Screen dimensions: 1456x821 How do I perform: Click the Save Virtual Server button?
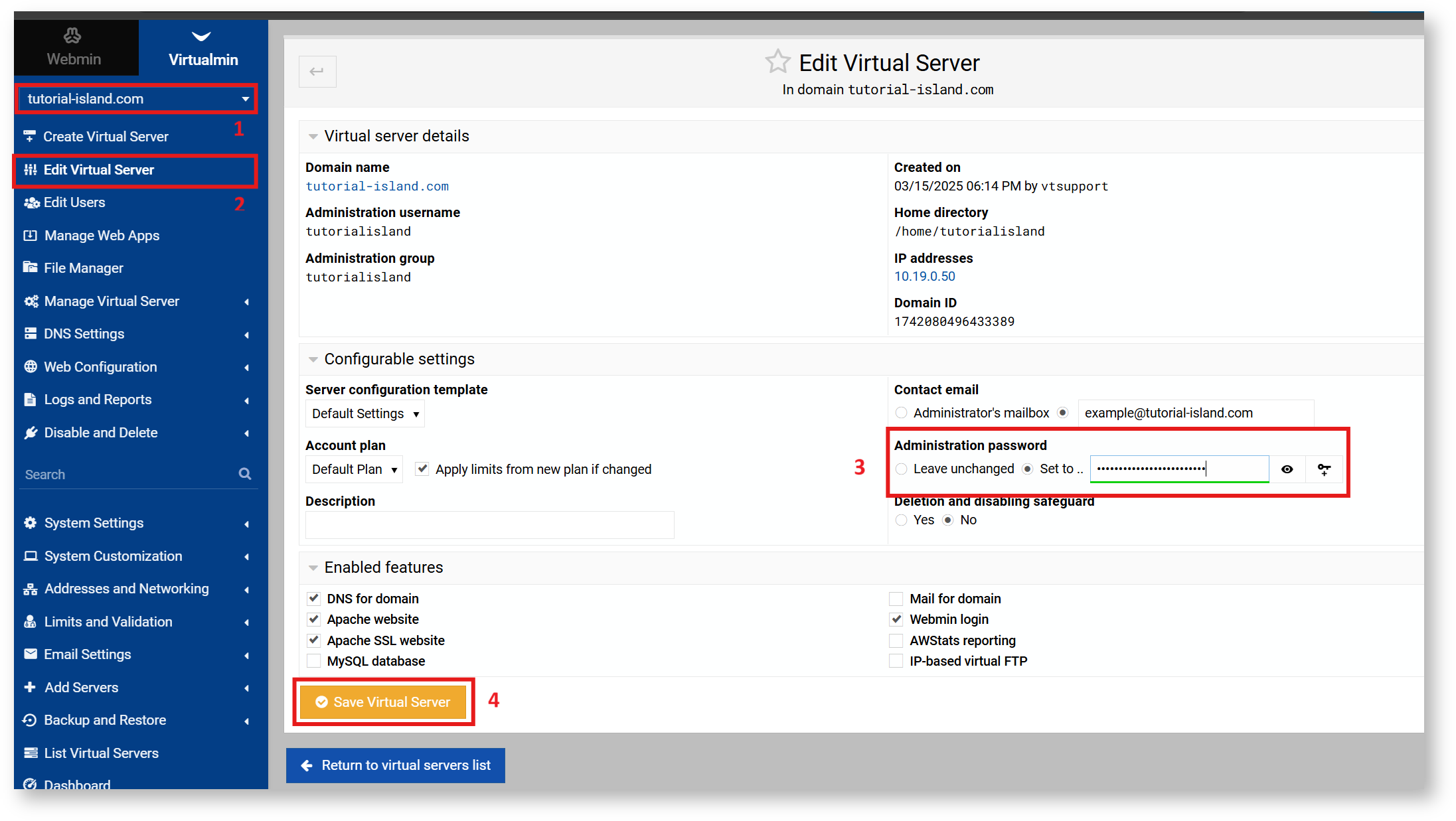(x=383, y=702)
